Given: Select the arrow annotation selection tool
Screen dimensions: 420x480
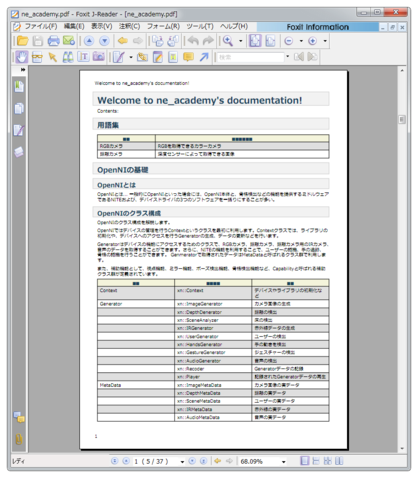Looking at the screenshot, I should pyautogui.click(x=52, y=57).
